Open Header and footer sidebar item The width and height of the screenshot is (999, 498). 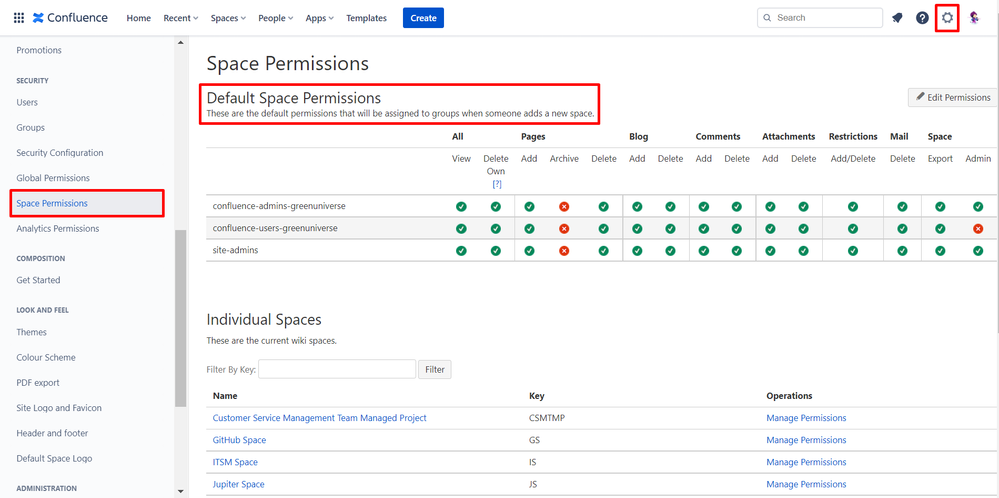pyautogui.click(x=52, y=433)
